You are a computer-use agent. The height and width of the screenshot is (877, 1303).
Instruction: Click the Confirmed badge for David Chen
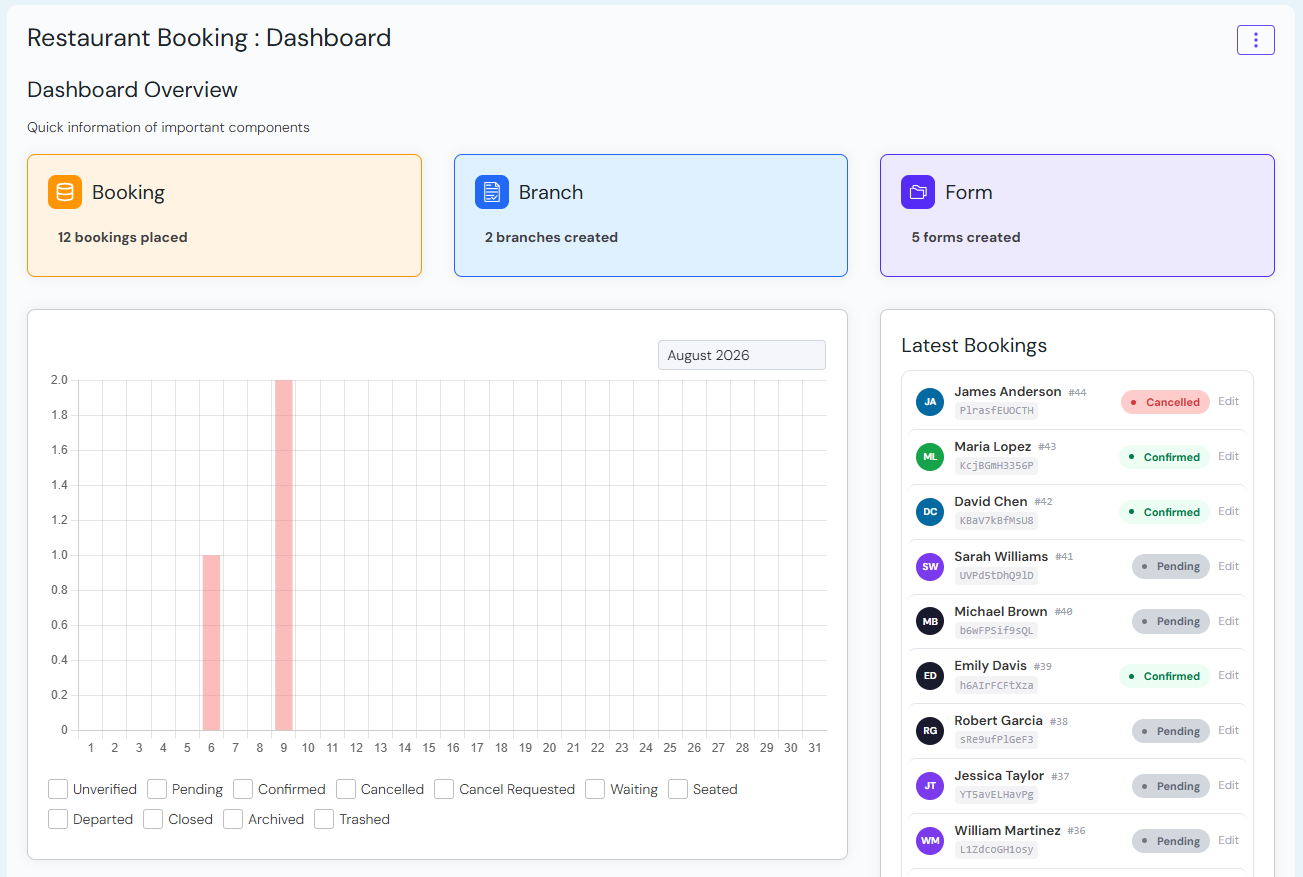click(1164, 512)
